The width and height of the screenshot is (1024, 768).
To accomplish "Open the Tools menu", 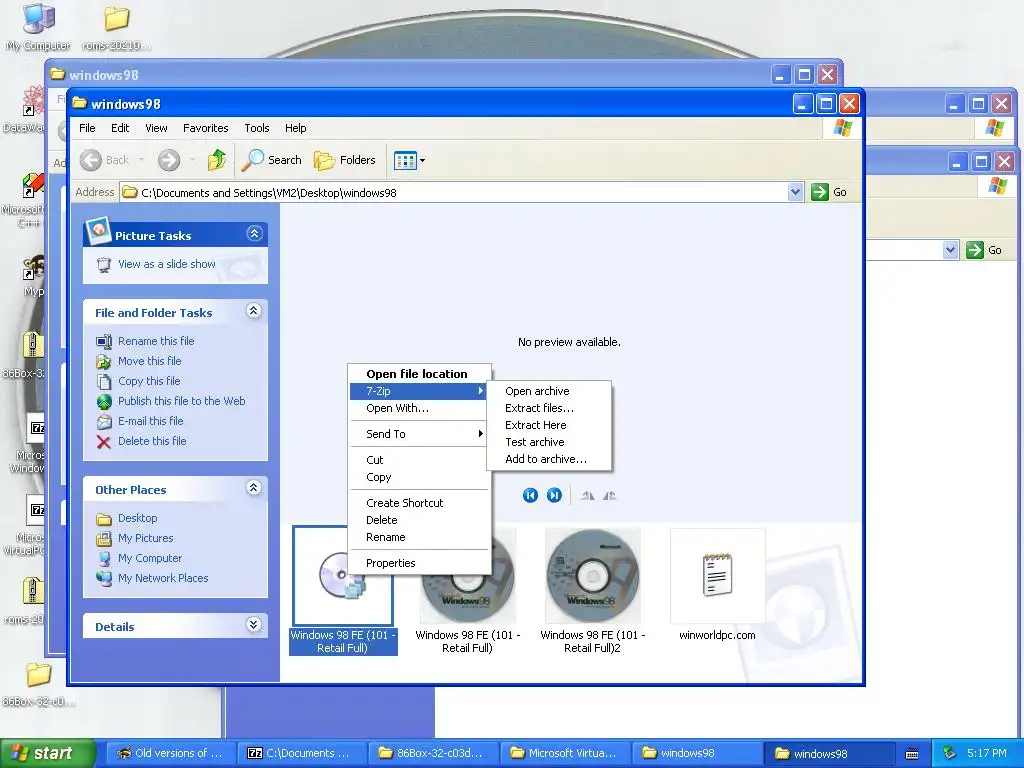I will tap(257, 128).
